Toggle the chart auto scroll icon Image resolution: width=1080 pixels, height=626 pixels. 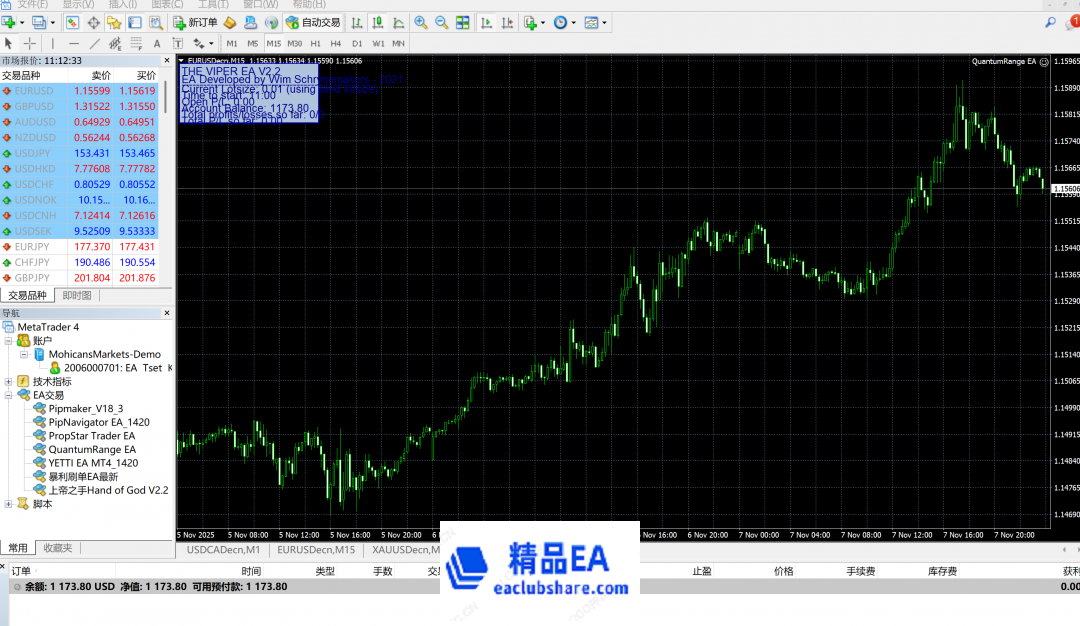click(x=487, y=22)
